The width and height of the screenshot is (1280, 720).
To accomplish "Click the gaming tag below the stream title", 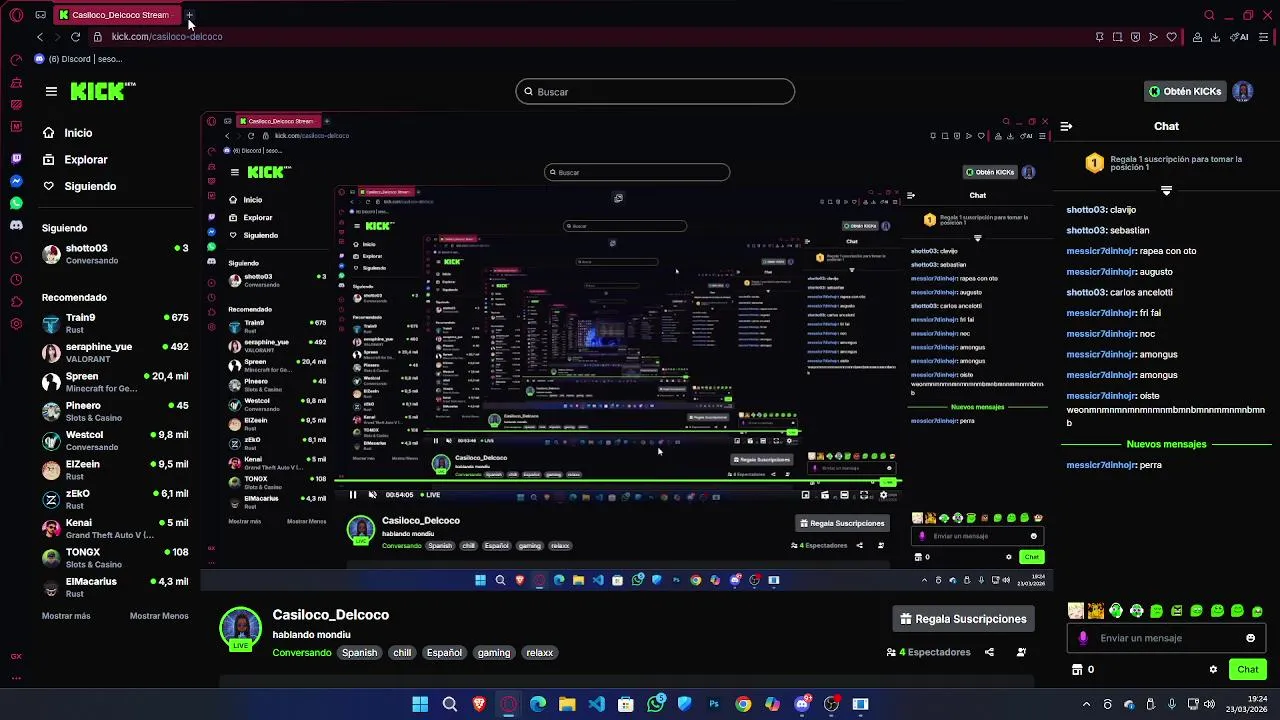I will pos(494,653).
